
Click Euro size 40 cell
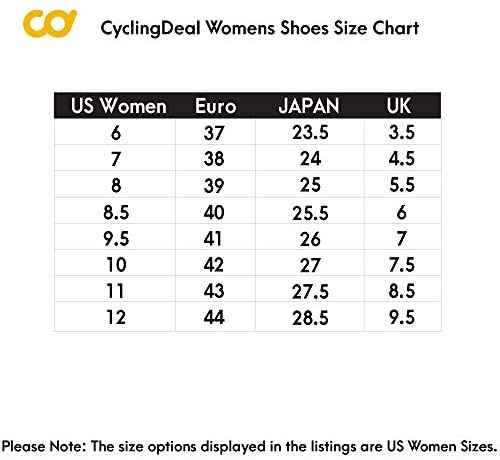(215, 212)
